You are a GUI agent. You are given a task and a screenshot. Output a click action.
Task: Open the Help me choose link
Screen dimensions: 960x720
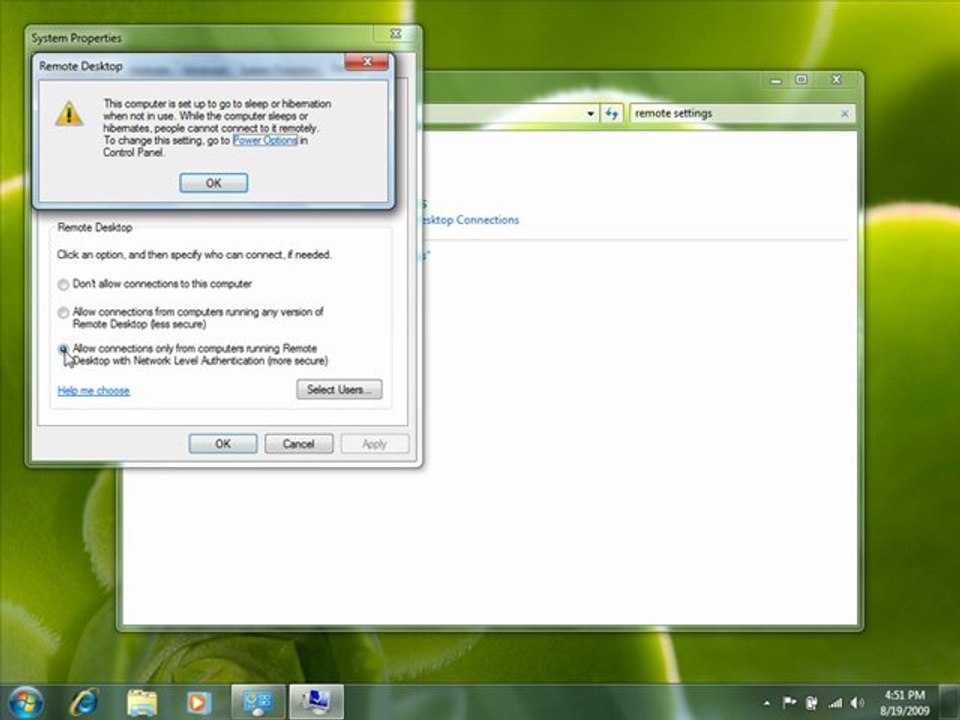pyautogui.click(x=93, y=391)
